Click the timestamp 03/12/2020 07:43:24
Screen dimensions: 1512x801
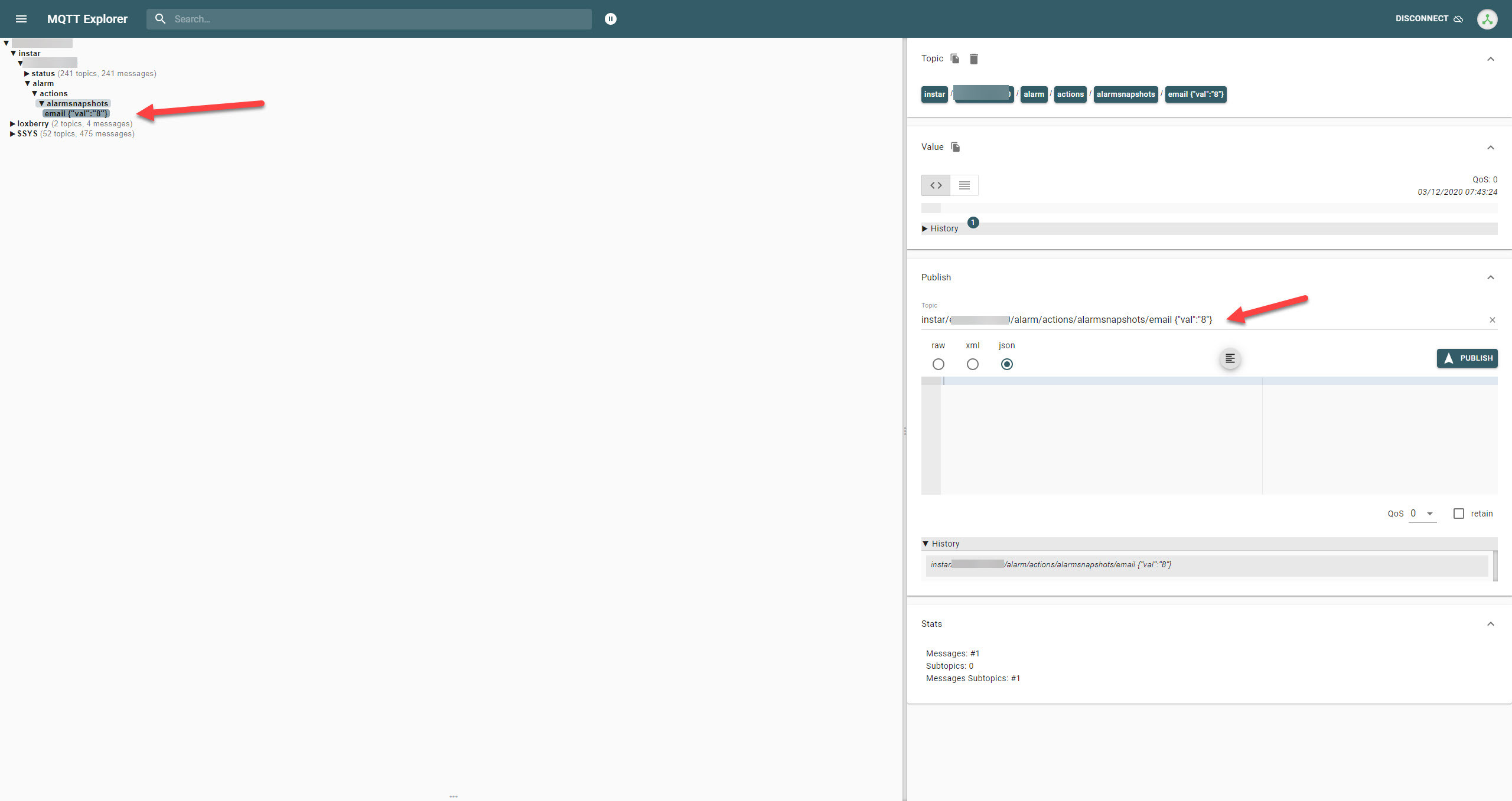coord(1457,192)
